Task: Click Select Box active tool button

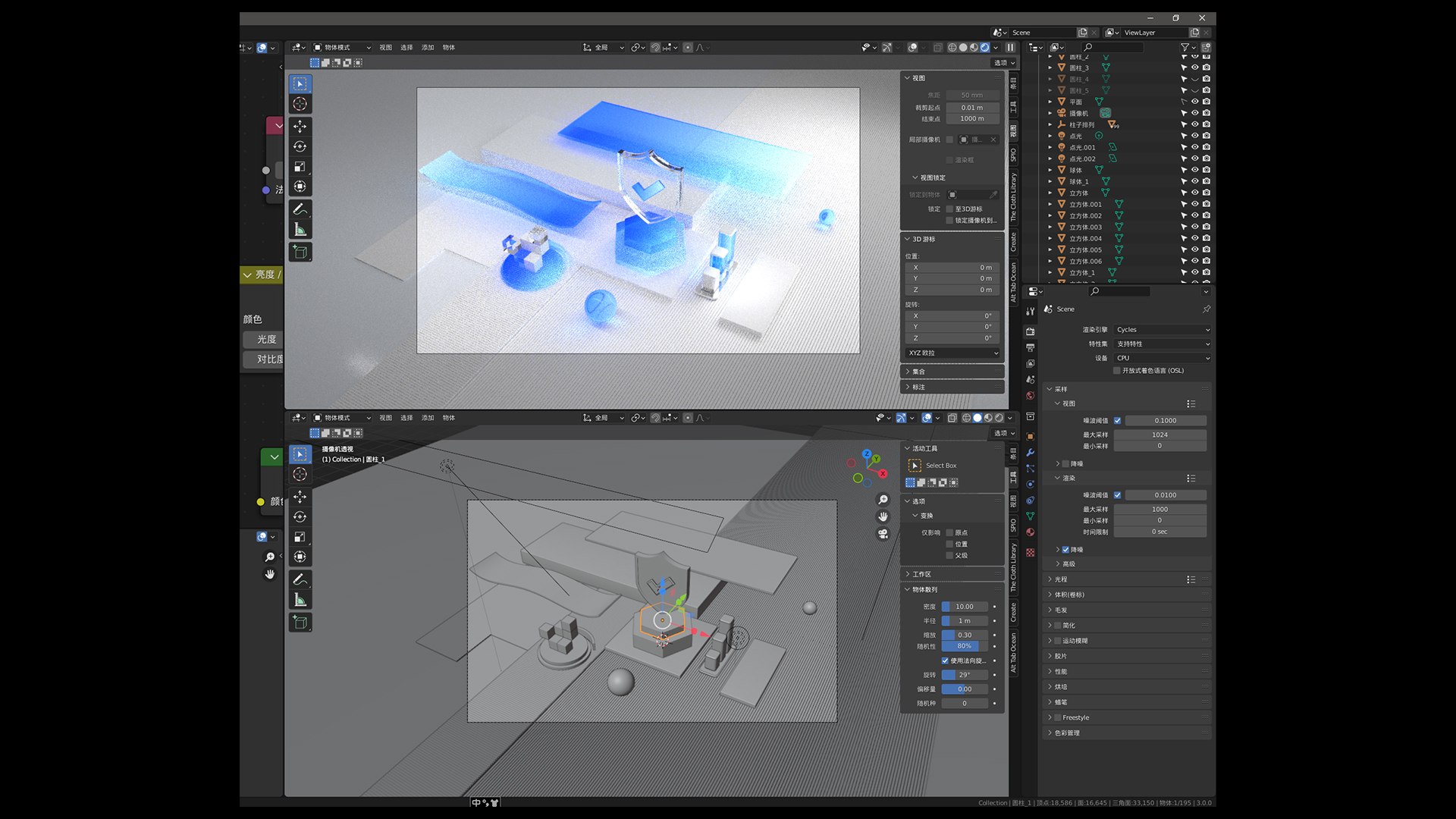Action: [x=915, y=466]
